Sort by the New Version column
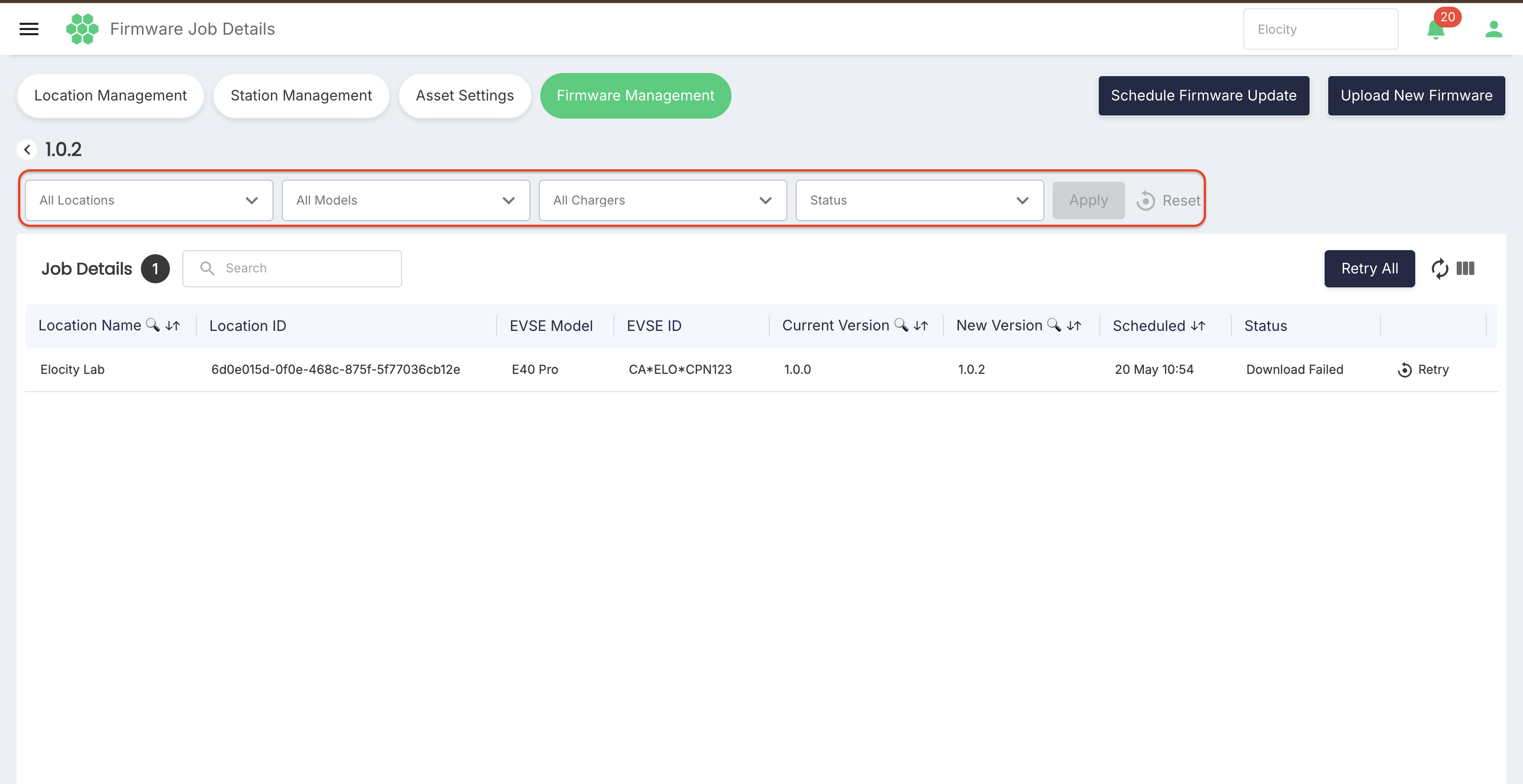Viewport: 1523px width, 784px height. (x=1074, y=326)
